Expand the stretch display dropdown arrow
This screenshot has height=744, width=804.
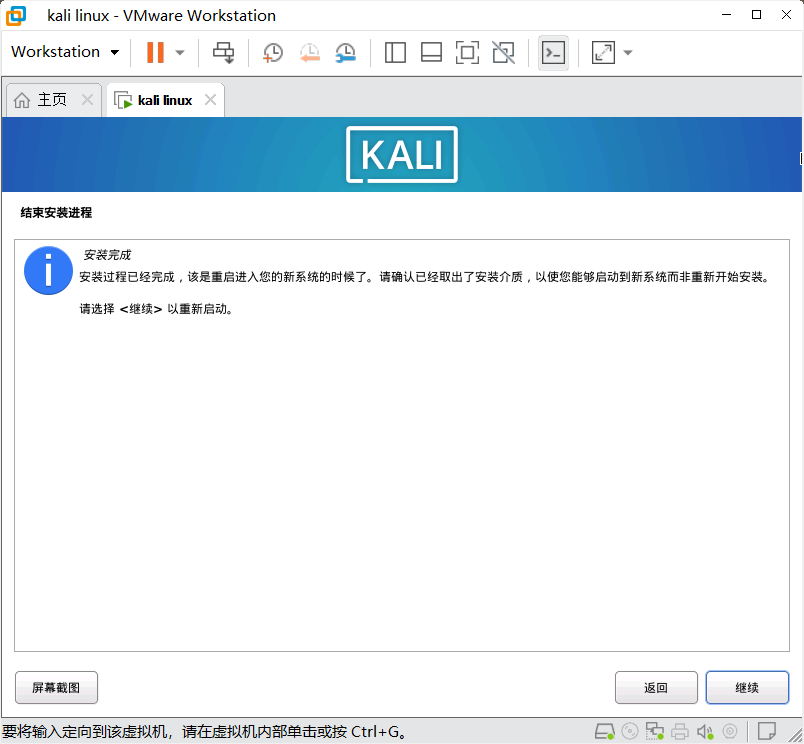click(x=628, y=52)
